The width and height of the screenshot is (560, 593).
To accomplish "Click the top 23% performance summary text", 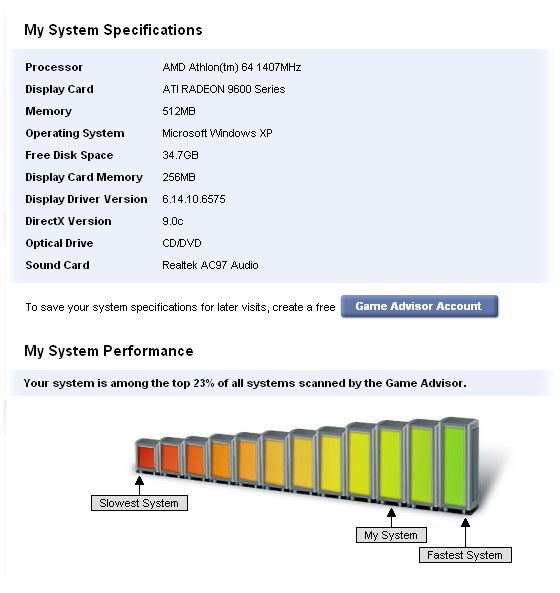I will [245, 383].
